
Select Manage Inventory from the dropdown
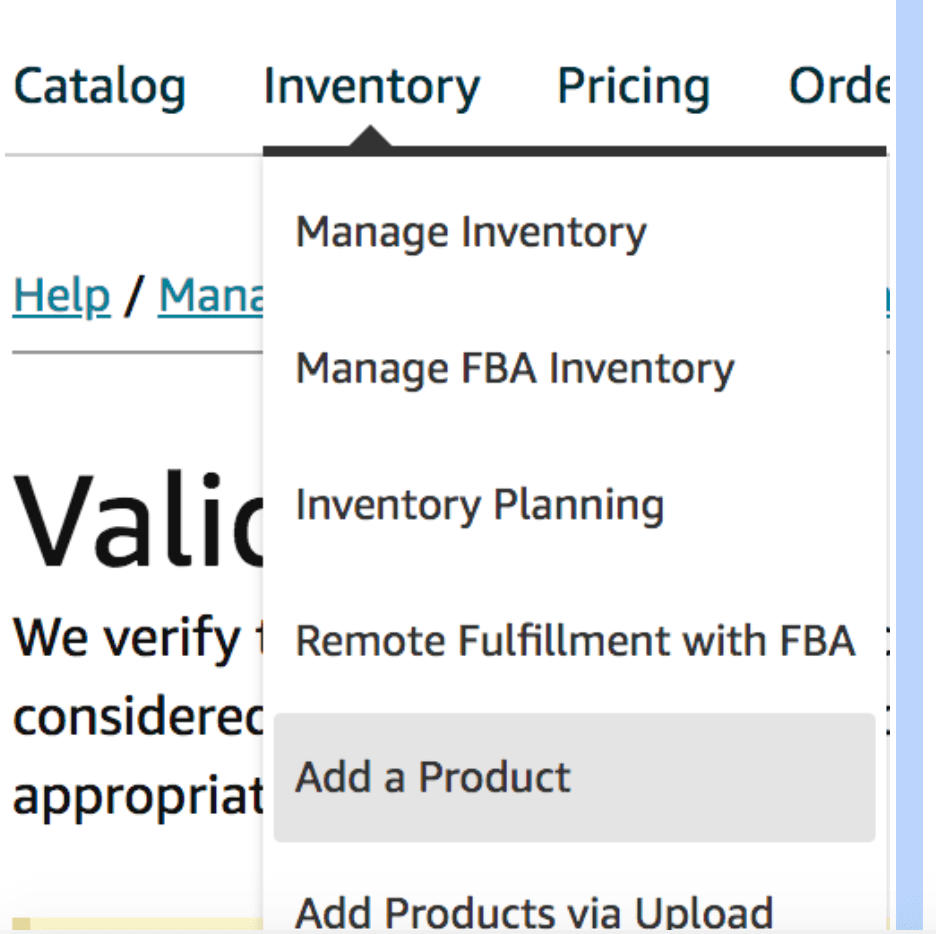click(x=471, y=232)
